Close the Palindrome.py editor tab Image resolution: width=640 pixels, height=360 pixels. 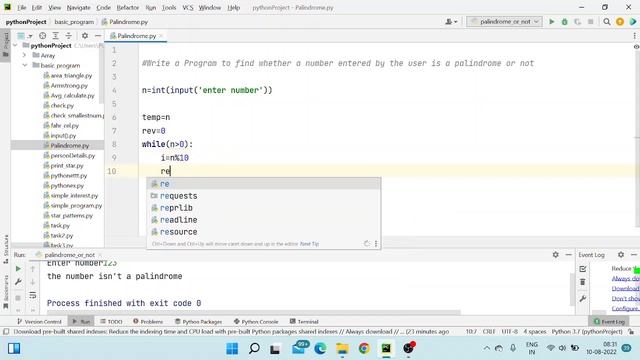(161, 36)
